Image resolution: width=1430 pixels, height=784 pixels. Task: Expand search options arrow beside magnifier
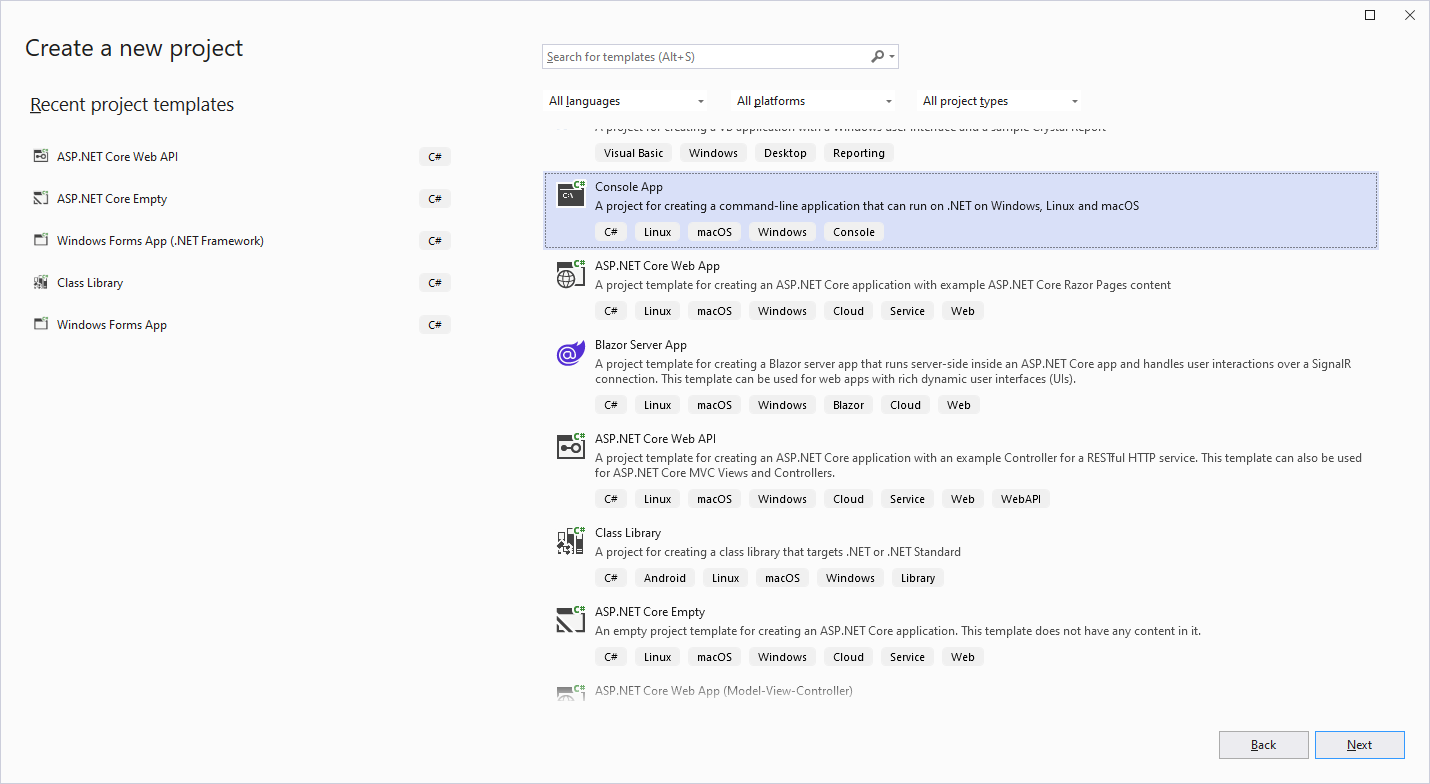[891, 57]
